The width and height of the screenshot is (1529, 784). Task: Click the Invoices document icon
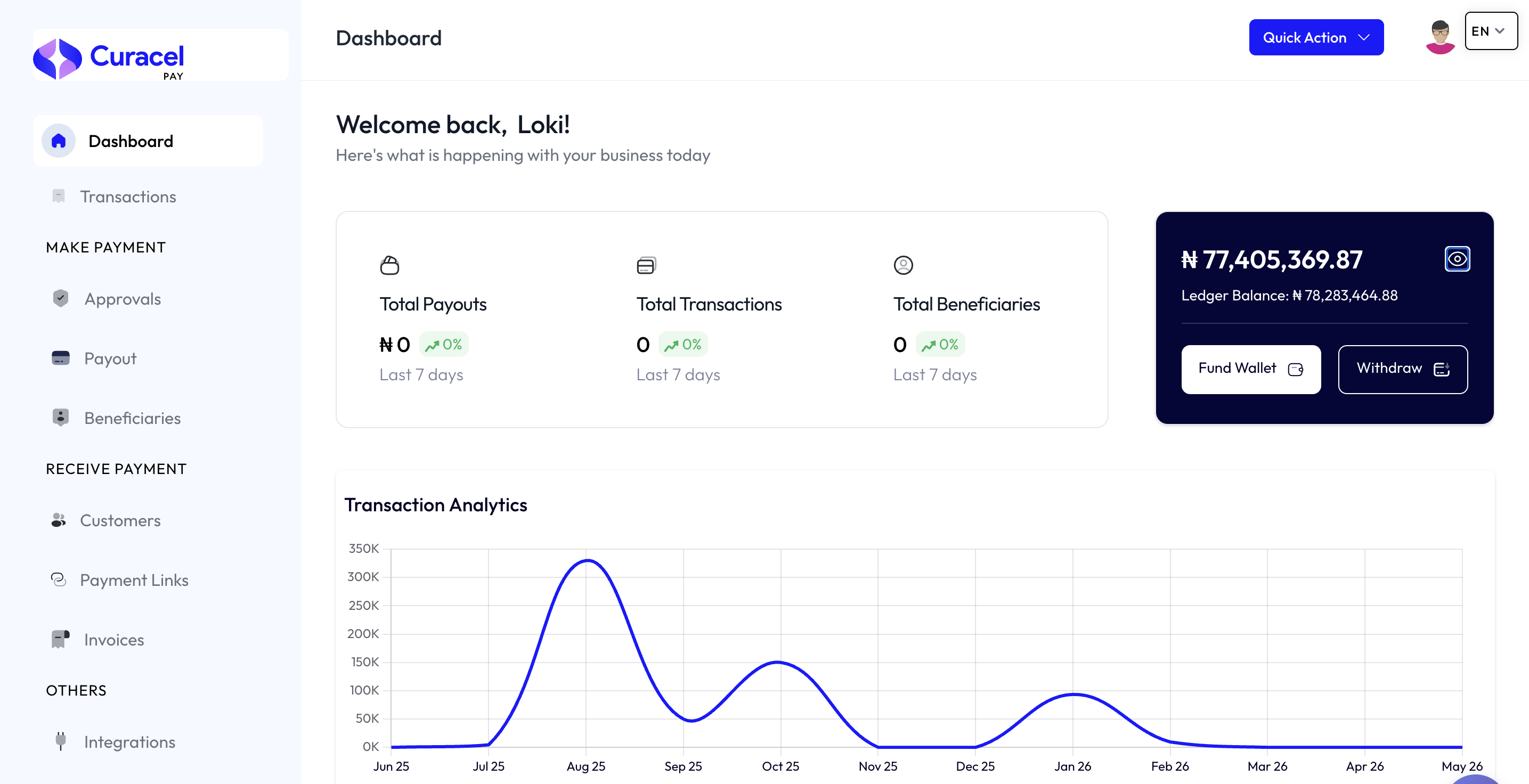60,639
